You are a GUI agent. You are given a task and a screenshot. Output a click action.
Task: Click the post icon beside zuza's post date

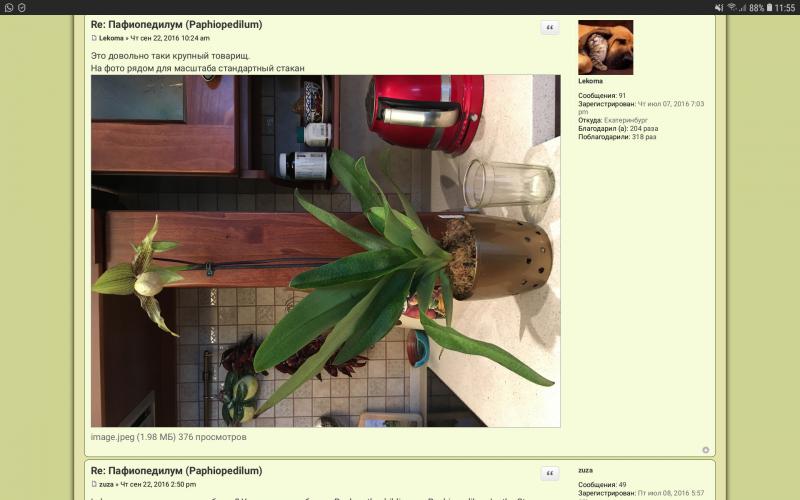[94, 484]
